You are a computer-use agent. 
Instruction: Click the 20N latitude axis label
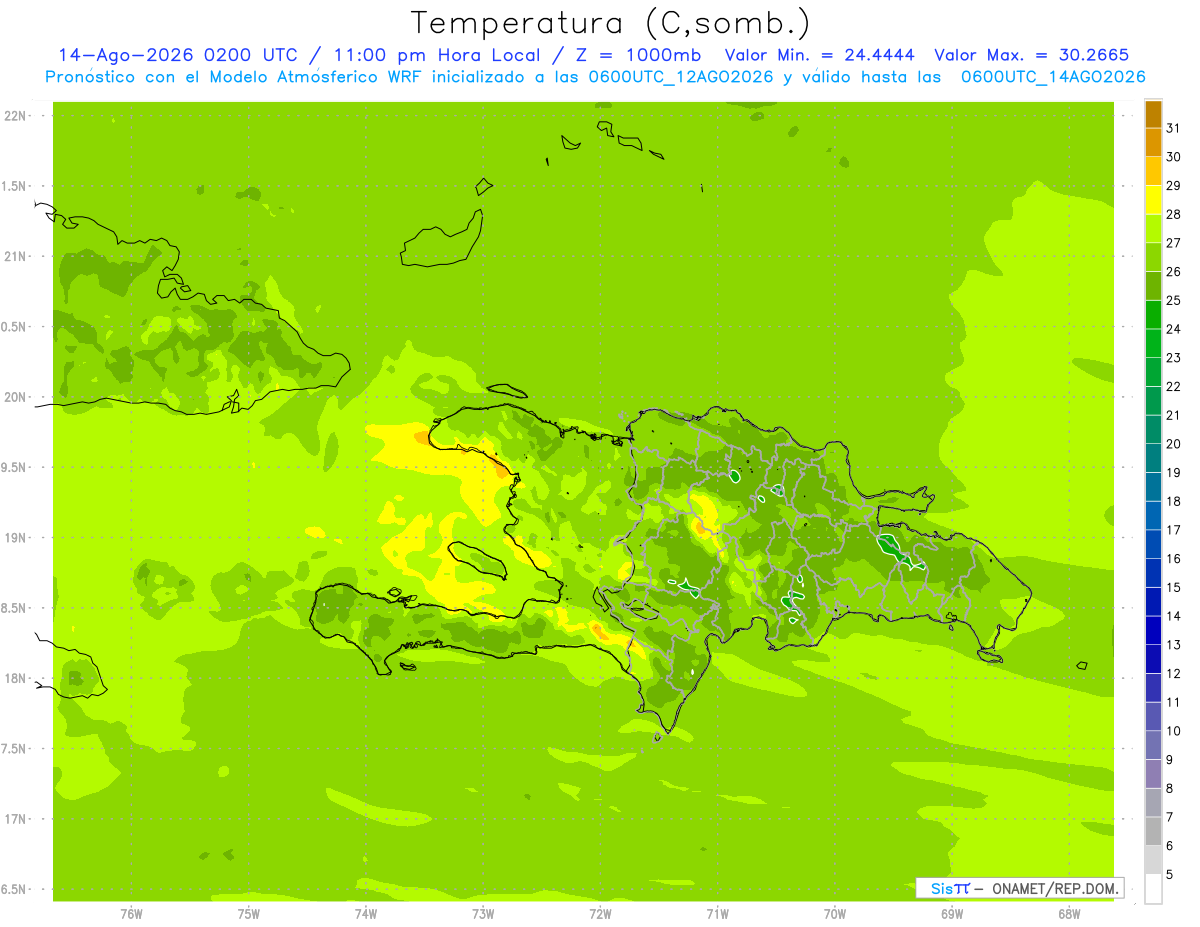point(15,398)
